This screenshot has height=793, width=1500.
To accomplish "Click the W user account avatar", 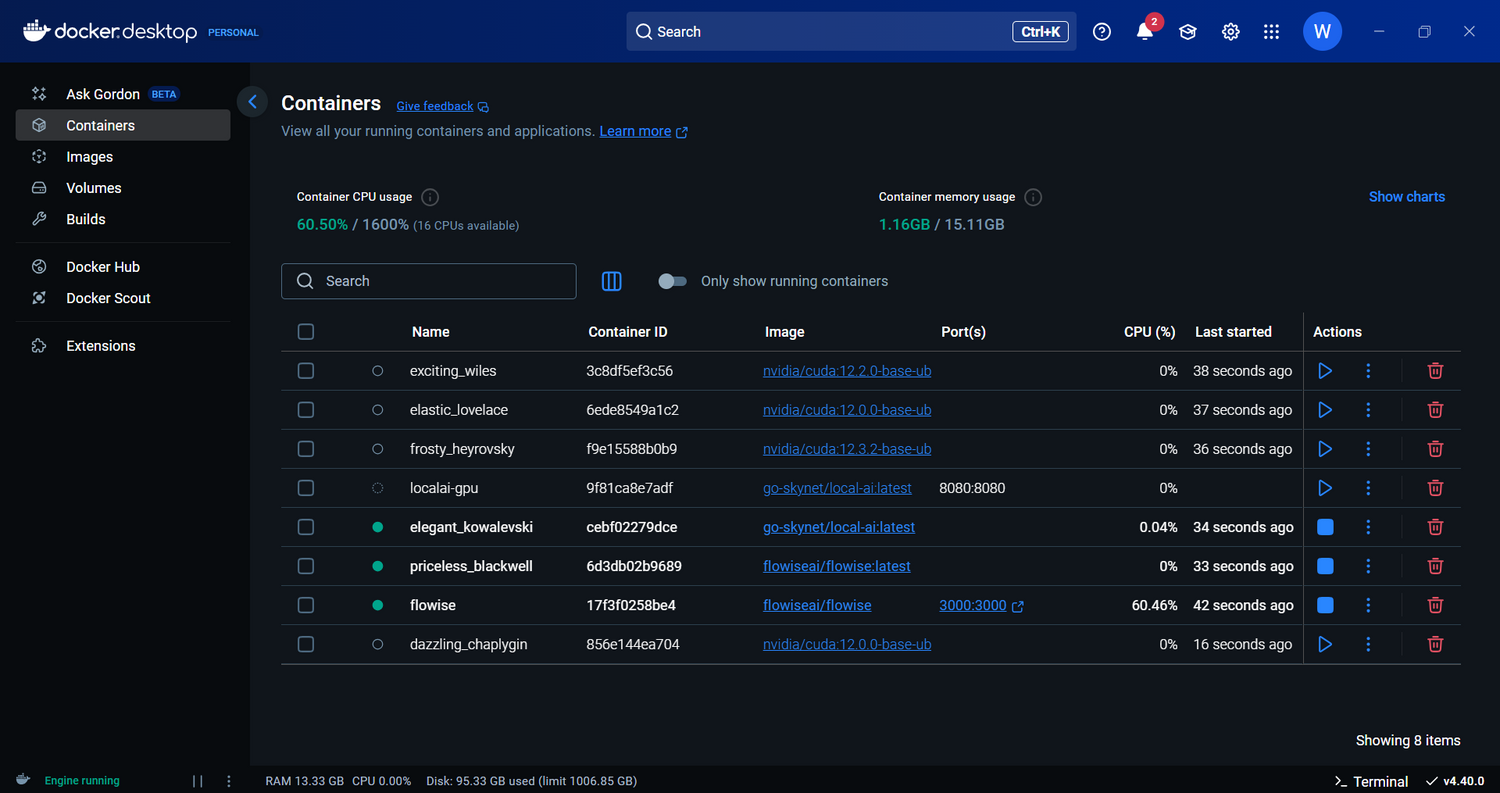I will (x=1322, y=32).
